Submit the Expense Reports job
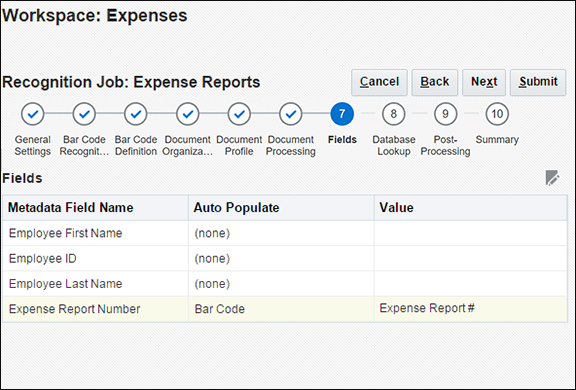The image size is (576, 390). (538, 82)
